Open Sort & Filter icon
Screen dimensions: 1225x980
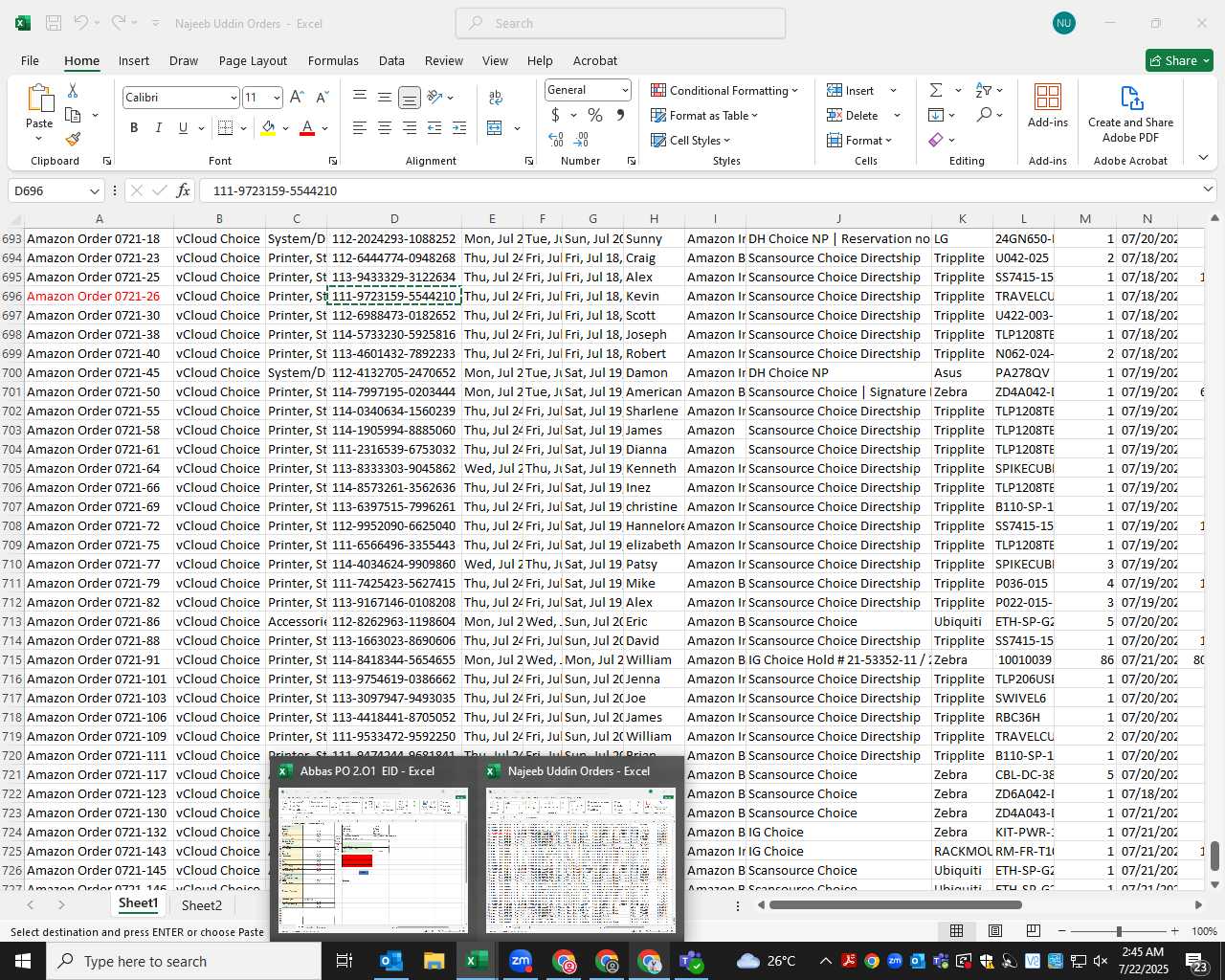point(984,90)
